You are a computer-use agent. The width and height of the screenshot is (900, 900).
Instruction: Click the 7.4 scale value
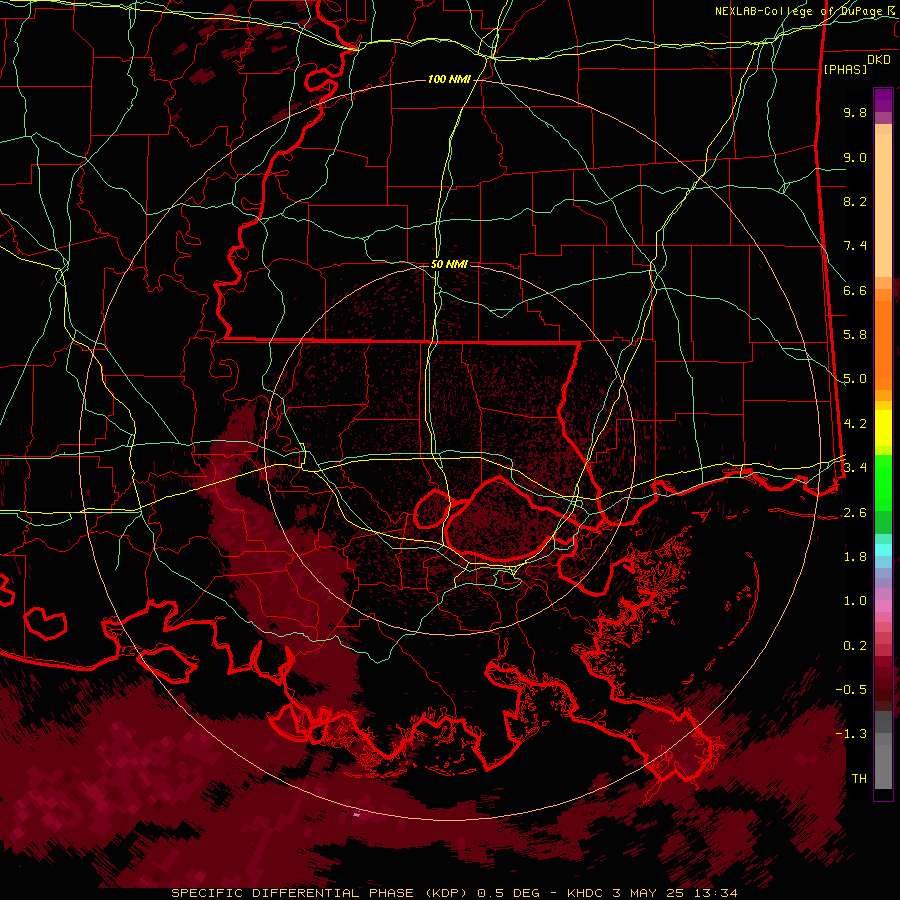click(x=855, y=246)
